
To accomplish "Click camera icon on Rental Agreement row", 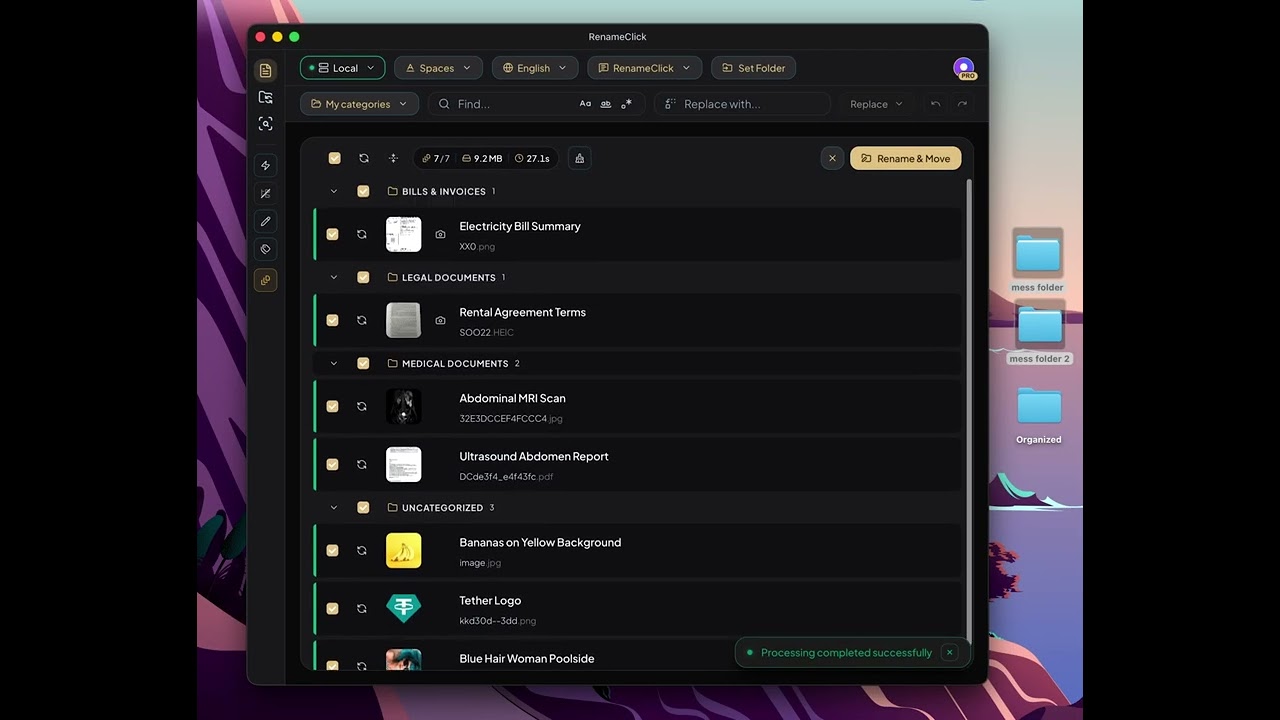I will (440, 320).
